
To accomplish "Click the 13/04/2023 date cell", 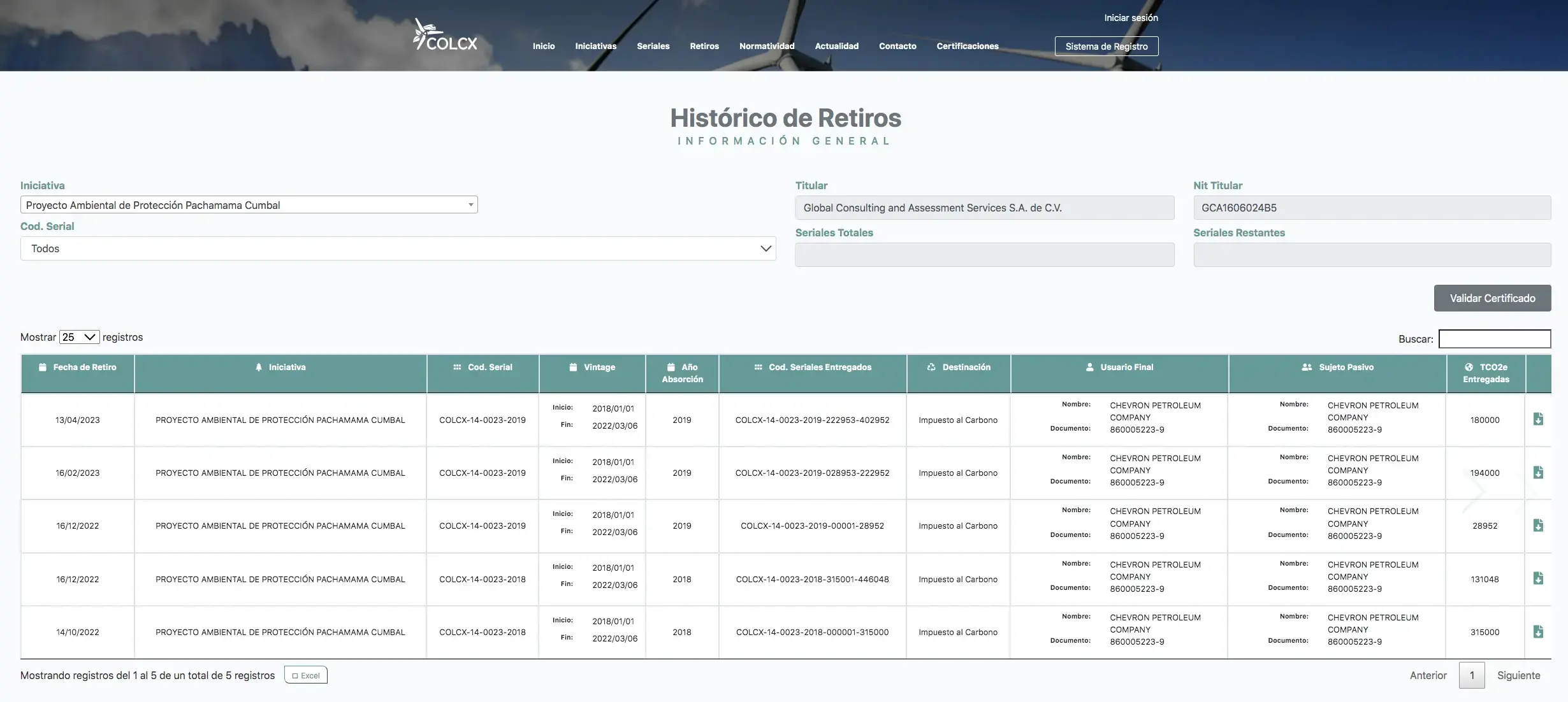I will pyautogui.click(x=78, y=420).
